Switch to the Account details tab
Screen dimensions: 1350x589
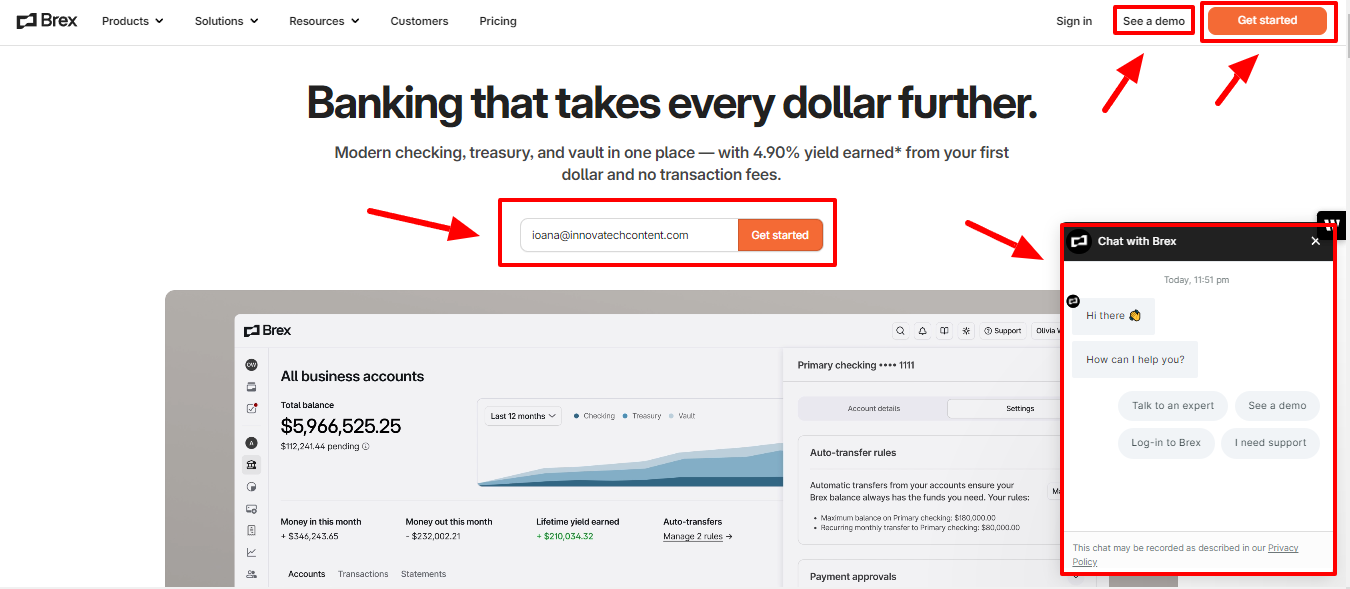(874, 408)
